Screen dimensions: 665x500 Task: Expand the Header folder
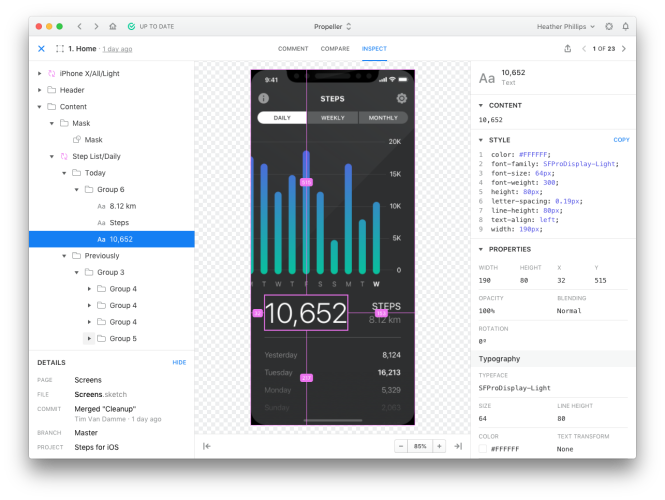pyautogui.click(x=39, y=90)
